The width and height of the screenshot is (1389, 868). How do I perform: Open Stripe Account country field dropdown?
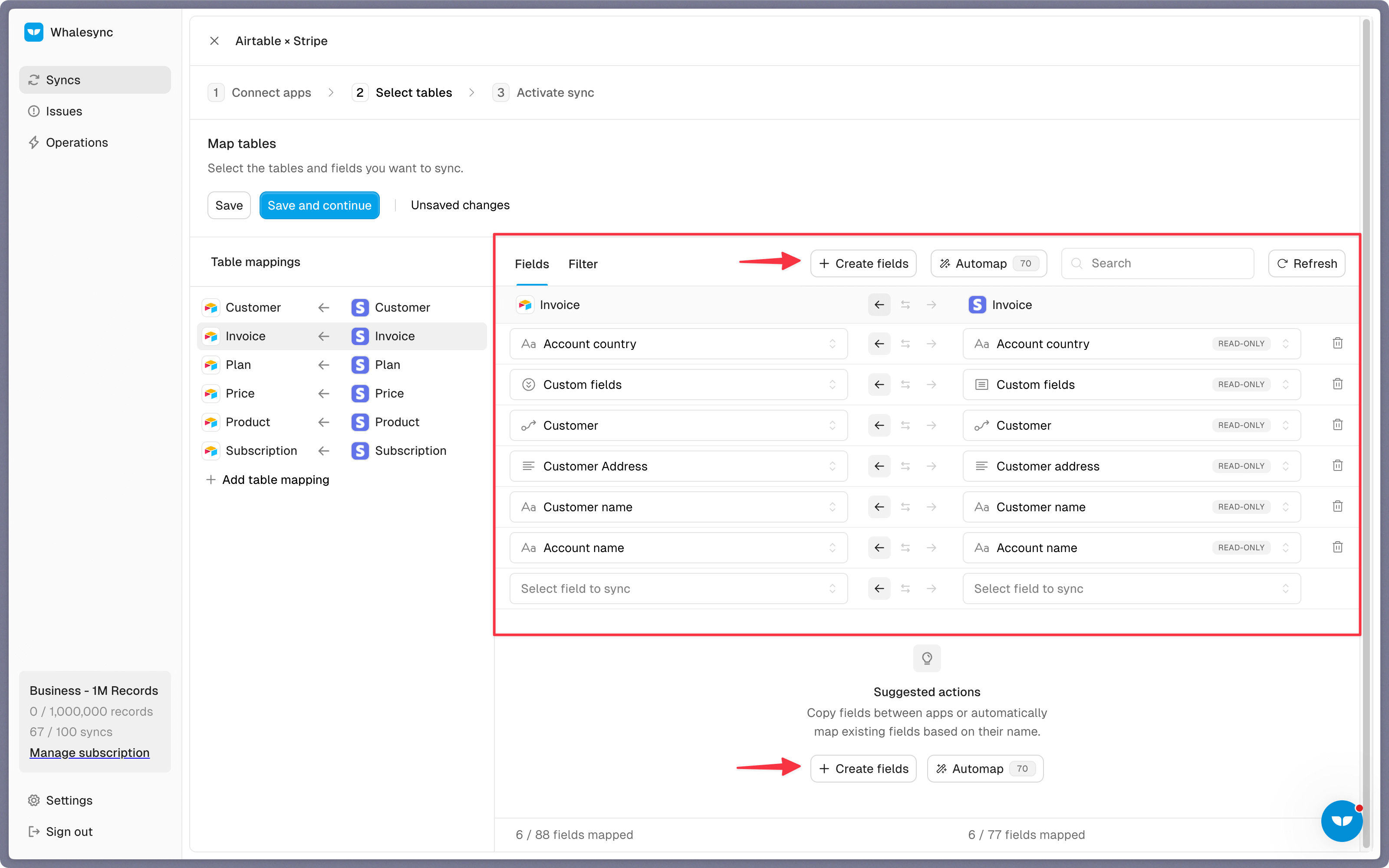(1131, 344)
